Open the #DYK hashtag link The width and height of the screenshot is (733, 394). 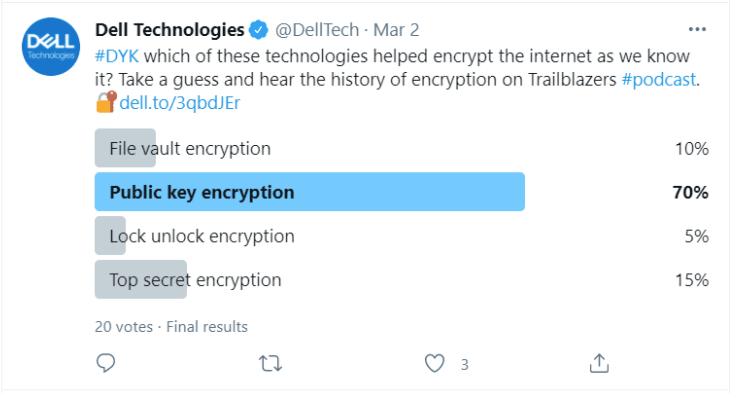[x=117, y=56]
